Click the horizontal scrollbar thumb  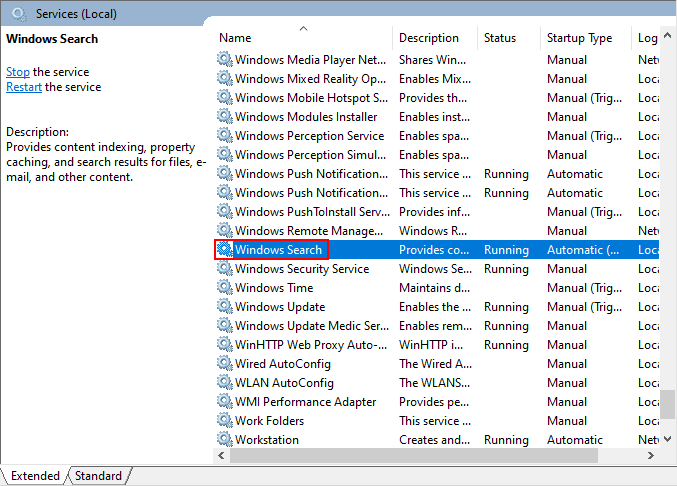414,455
